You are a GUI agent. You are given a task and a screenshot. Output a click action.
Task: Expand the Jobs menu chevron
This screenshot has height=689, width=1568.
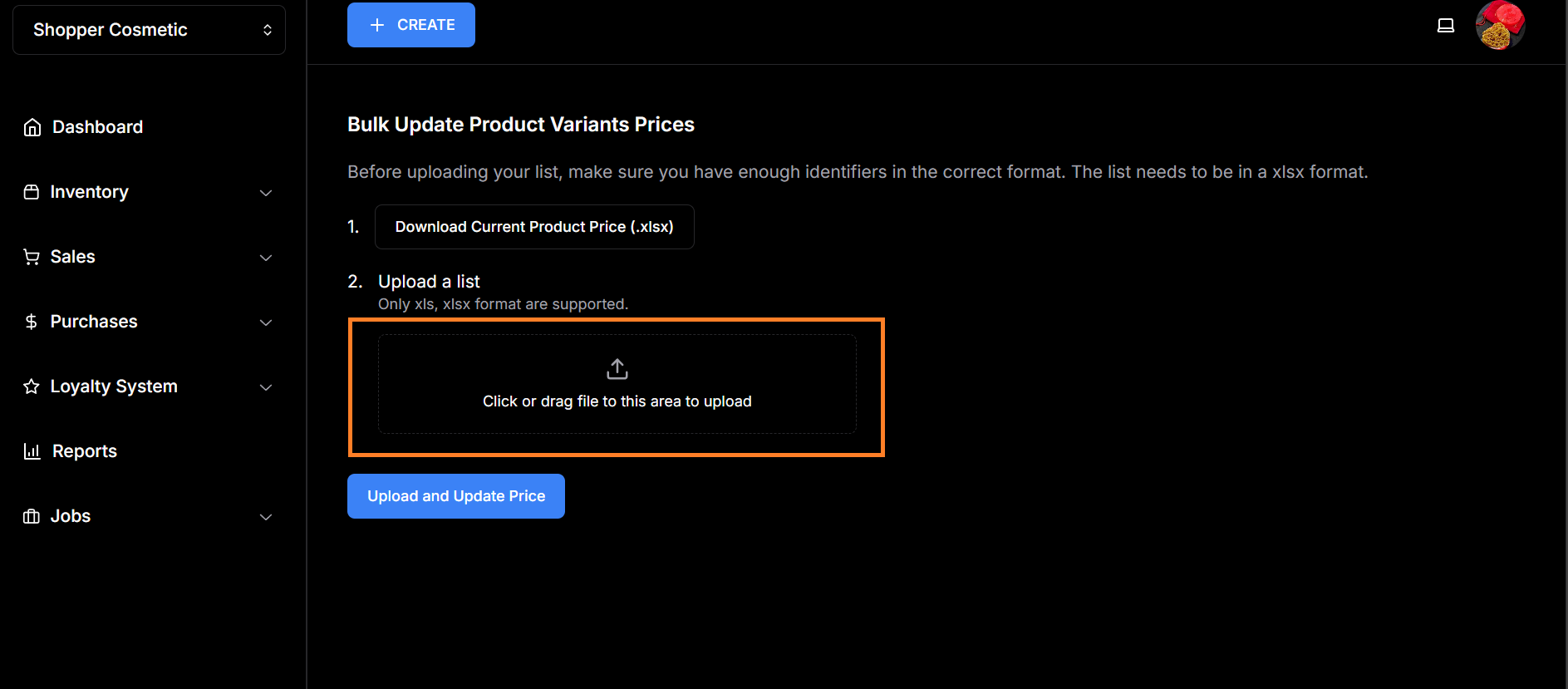(x=266, y=517)
